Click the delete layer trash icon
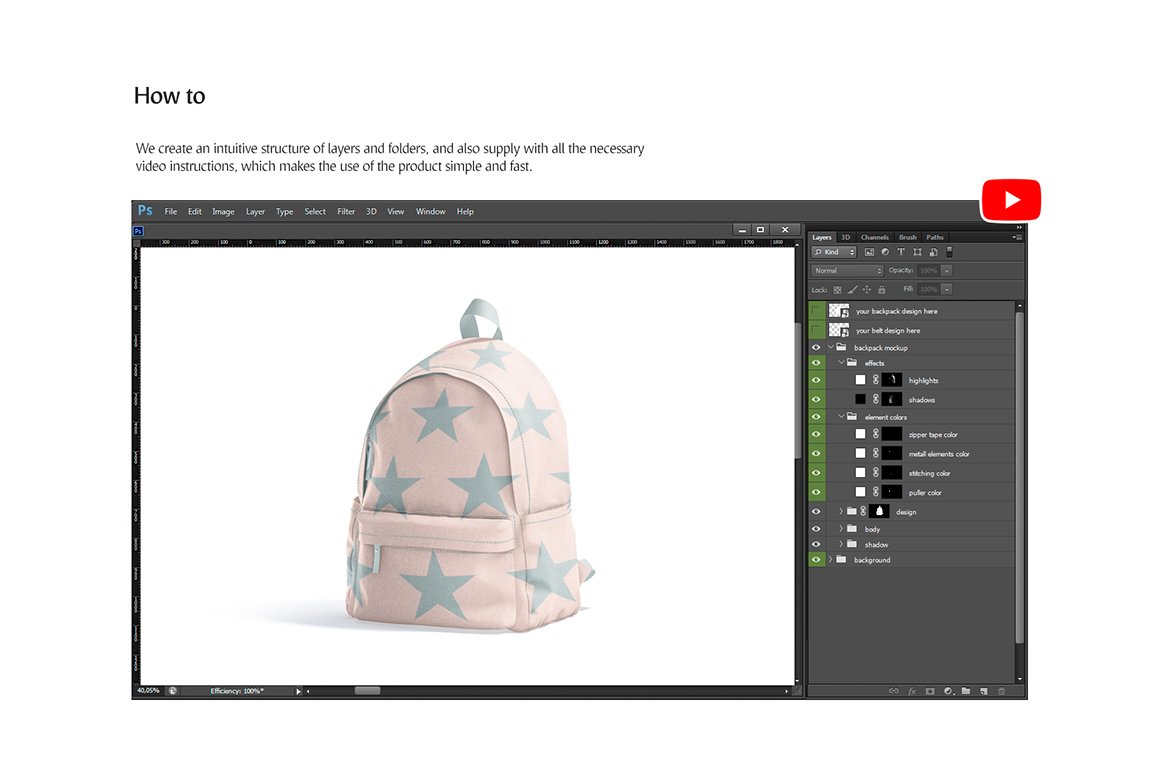This screenshot has height=774, width=1160. tap(1001, 691)
